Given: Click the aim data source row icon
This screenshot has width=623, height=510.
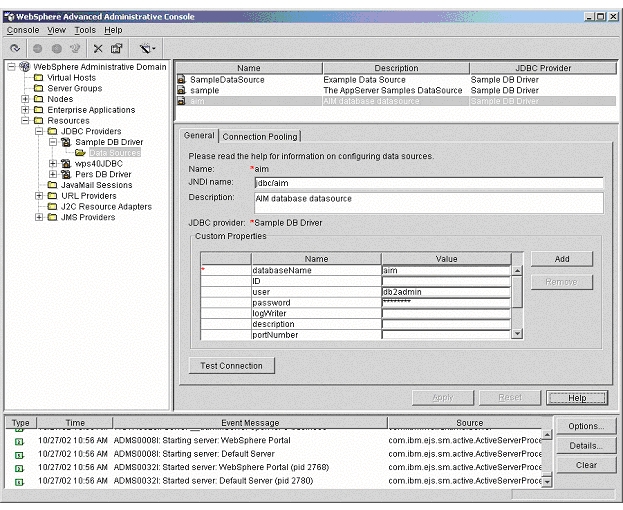Looking at the screenshot, I should 181,101.
